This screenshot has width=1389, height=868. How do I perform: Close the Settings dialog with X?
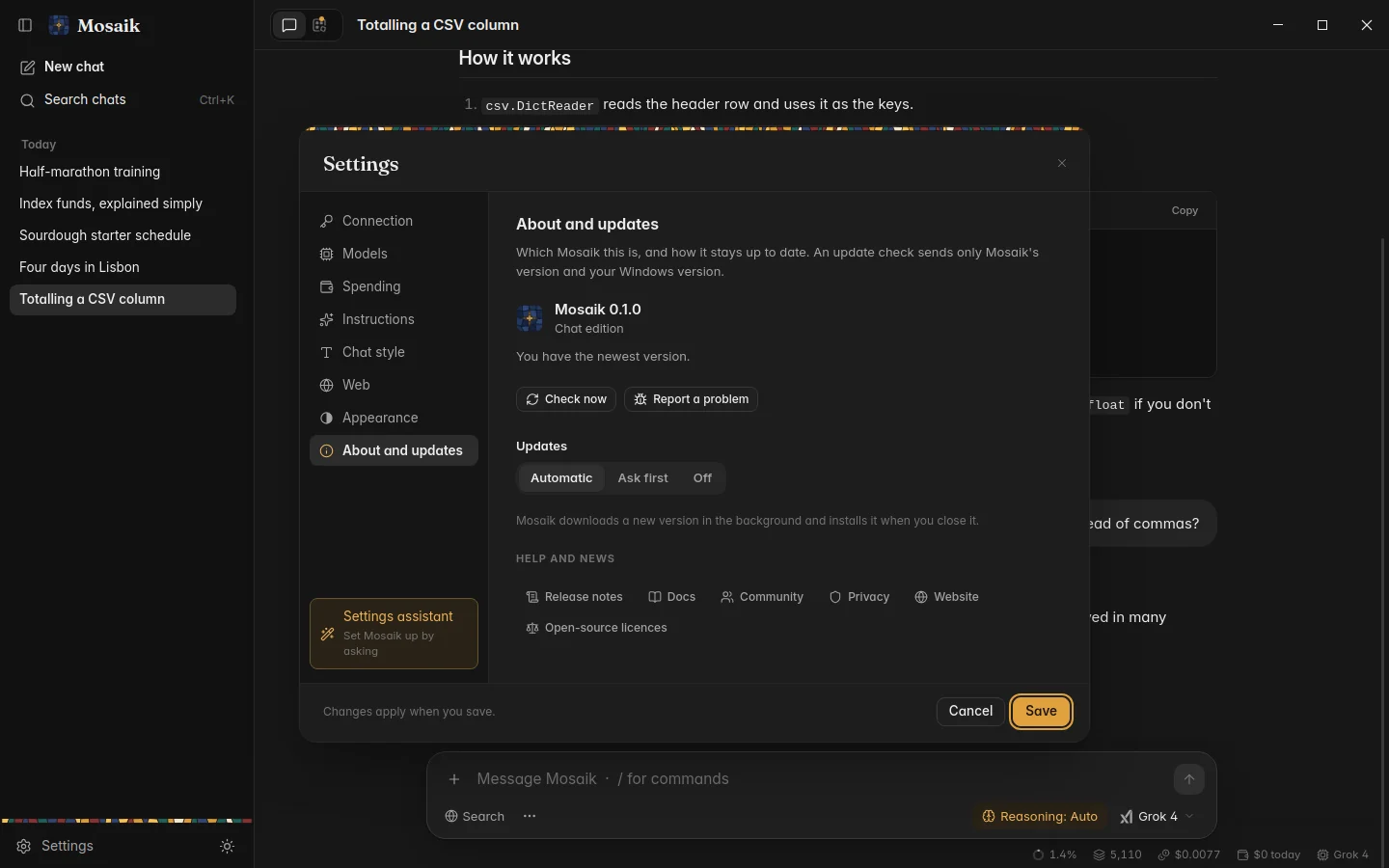(1062, 163)
